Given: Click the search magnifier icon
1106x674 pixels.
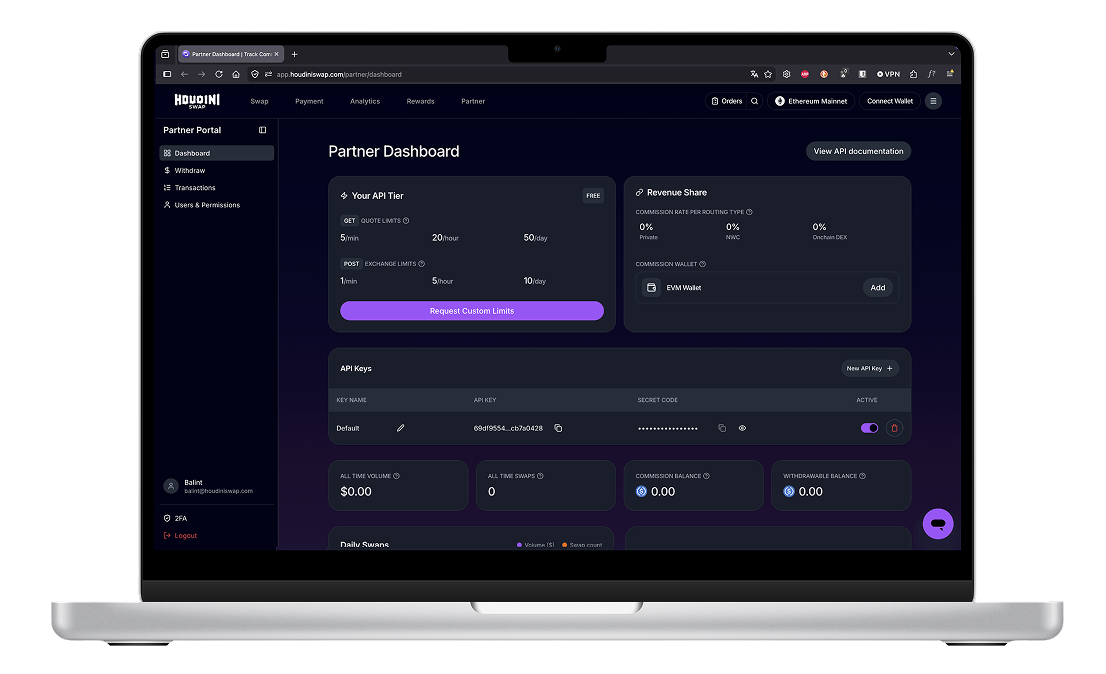Looking at the screenshot, I should click(x=755, y=102).
